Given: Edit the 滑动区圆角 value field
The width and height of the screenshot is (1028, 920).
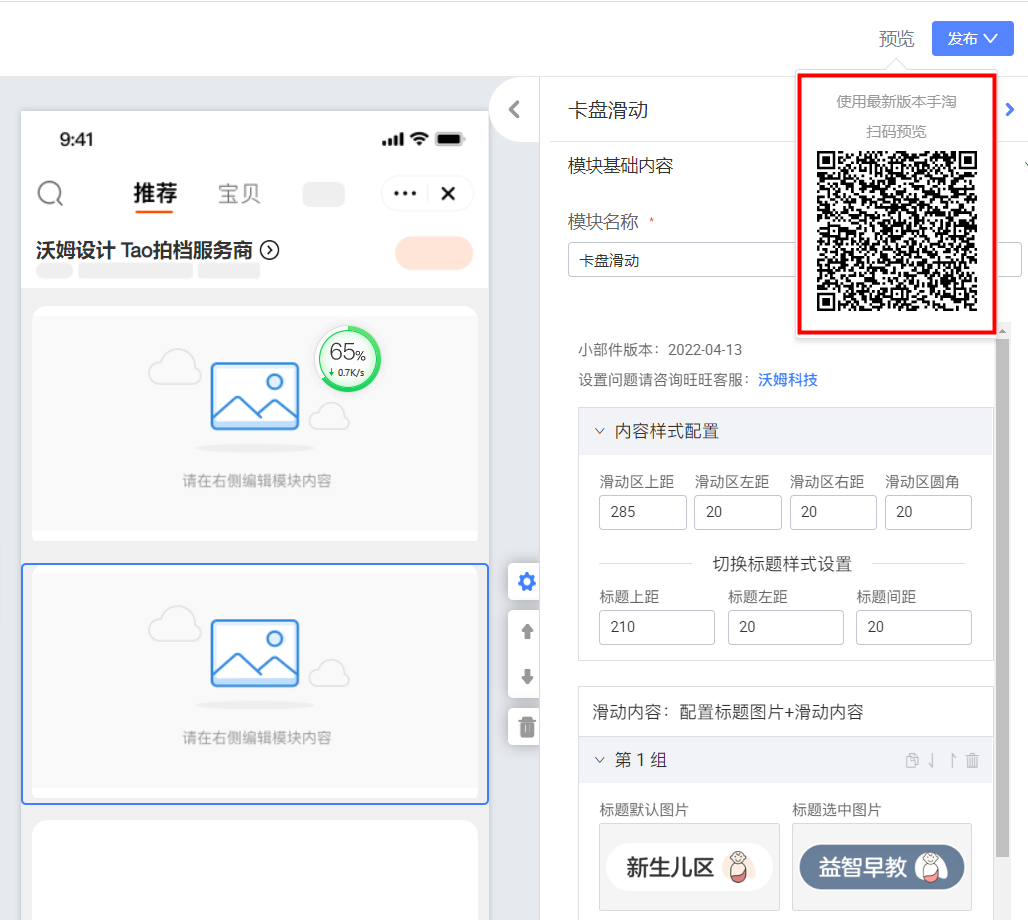Looking at the screenshot, I should [928, 512].
